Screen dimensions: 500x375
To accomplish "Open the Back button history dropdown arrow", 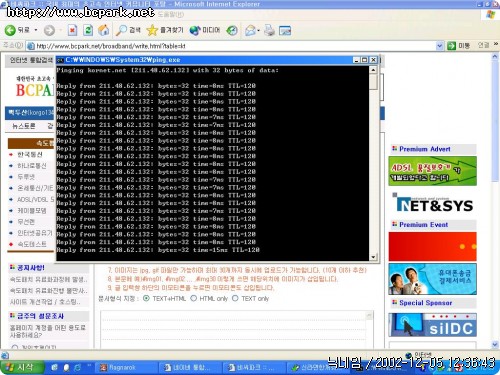I will [36, 30].
